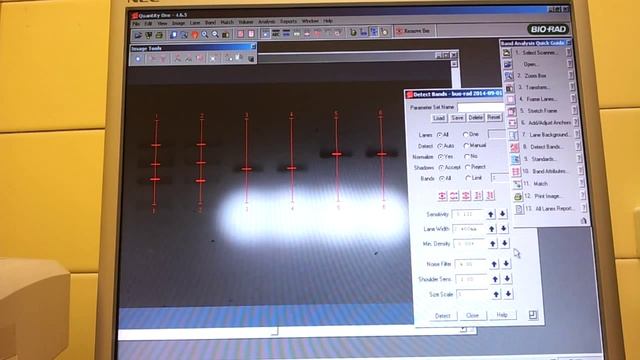The height and width of the screenshot is (360, 640).
Task: Increase Shoulder Sens. with the up arrow
Action: tap(495, 279)
